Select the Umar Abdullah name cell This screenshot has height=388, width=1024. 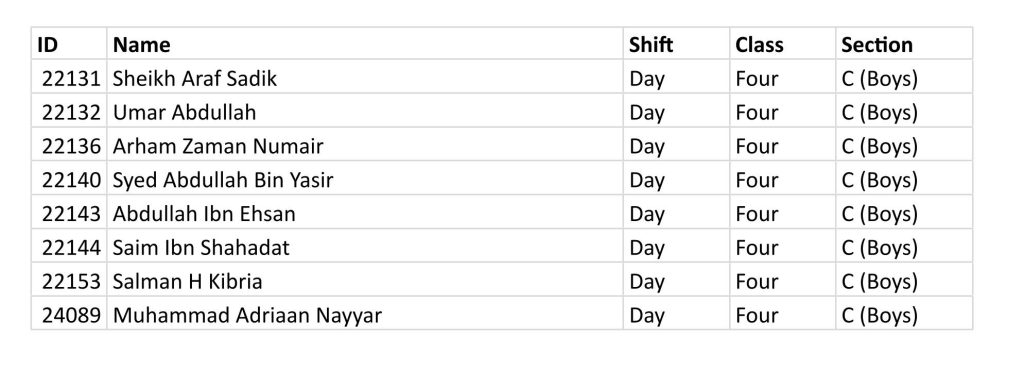point(364,112)
